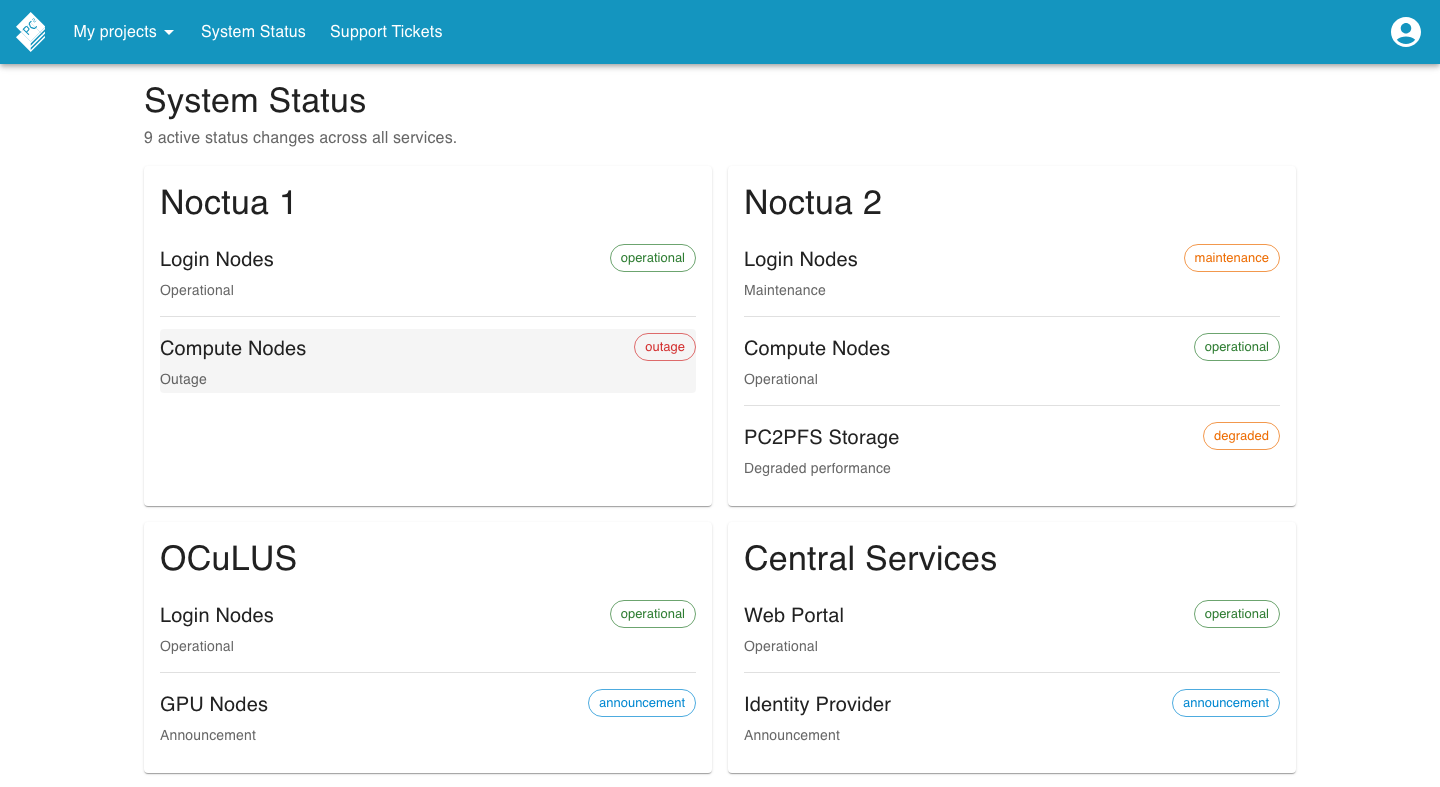The height and width of the screenshot is (787, 1440).
Task: Expand the My projects dropdown
Action: pyautogui.click(x=123, y=32)
